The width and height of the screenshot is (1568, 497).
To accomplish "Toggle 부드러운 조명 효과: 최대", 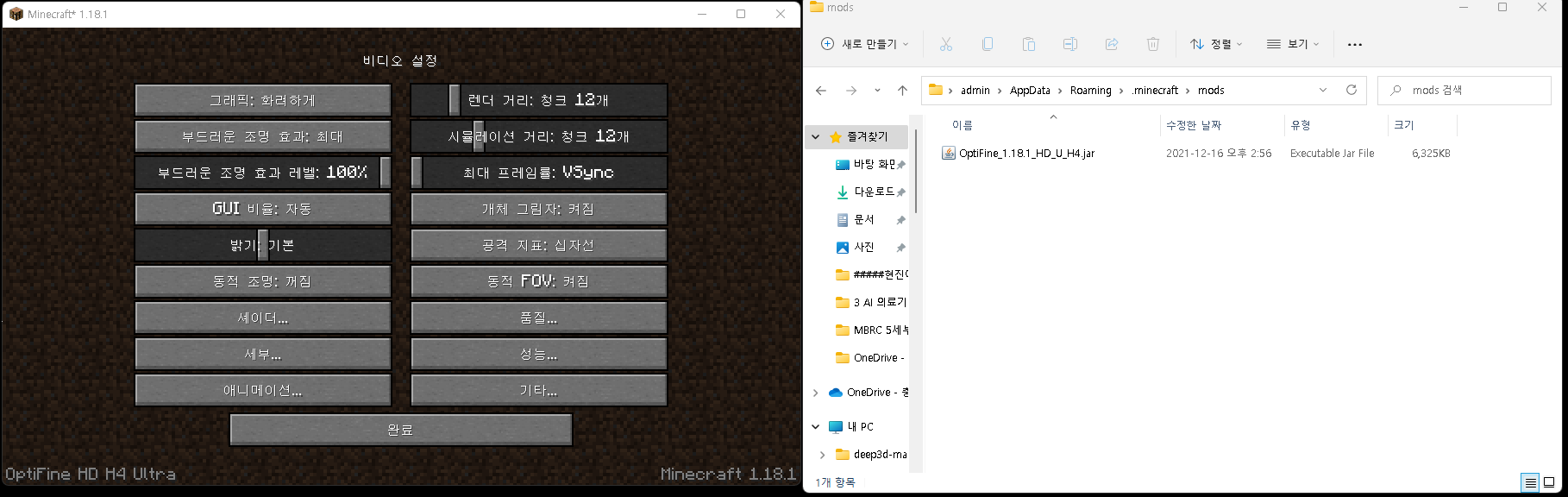I will pyautogui.click(x=263, y=136).
